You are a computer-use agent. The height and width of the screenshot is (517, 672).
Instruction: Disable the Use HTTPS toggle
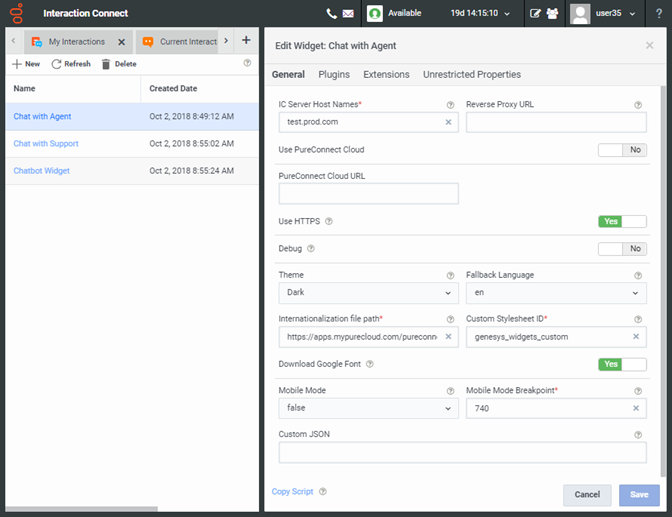[x=622, y=221]
